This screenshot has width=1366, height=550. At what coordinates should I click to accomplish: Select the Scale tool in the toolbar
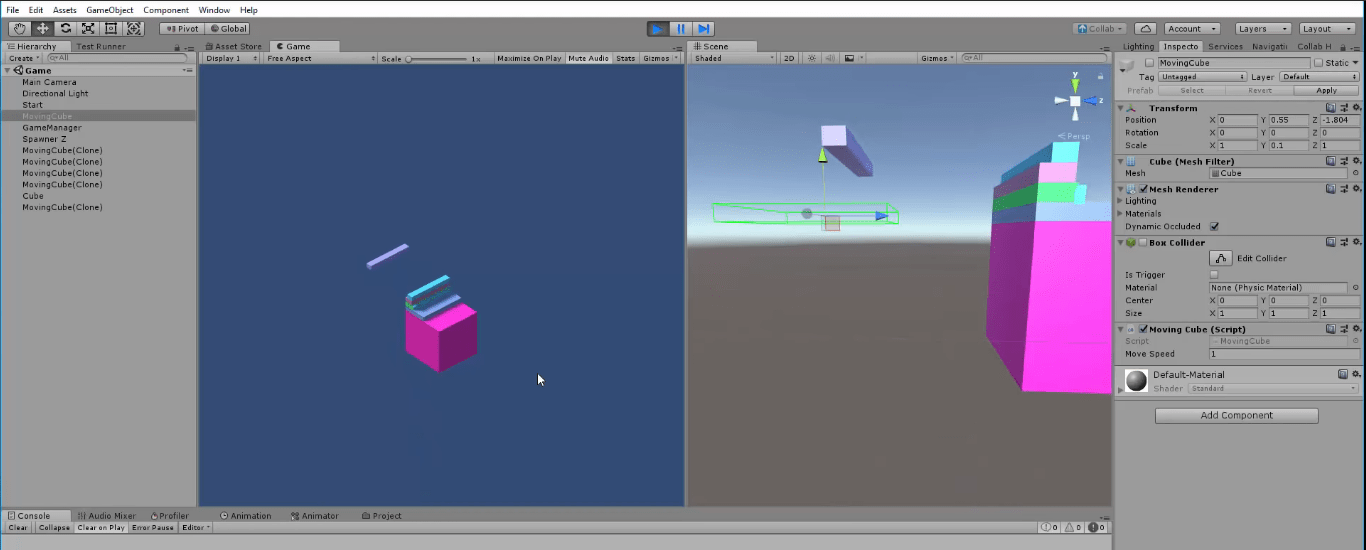point(89,29)
